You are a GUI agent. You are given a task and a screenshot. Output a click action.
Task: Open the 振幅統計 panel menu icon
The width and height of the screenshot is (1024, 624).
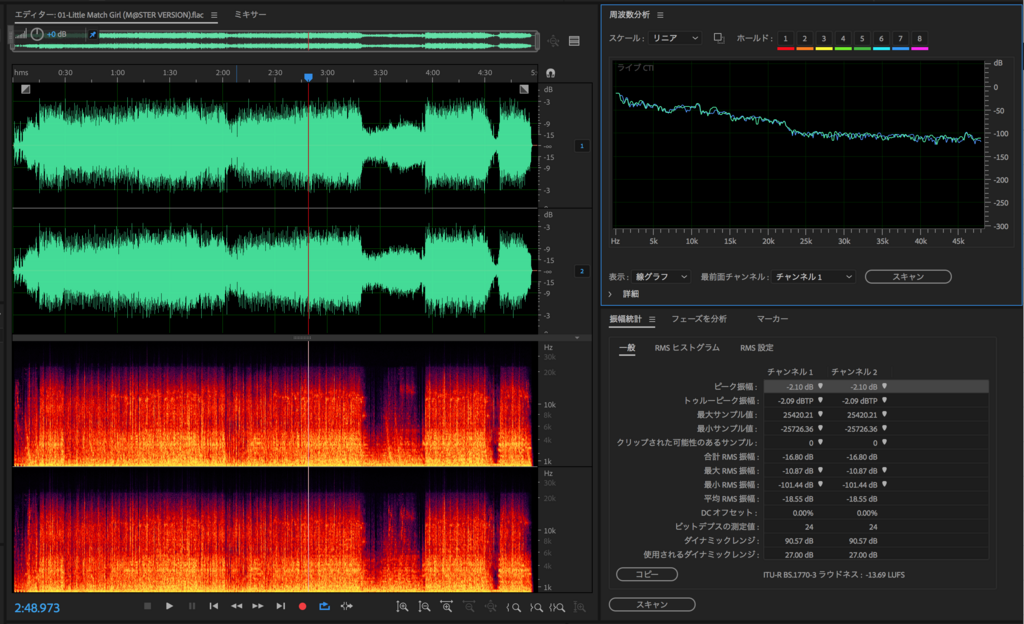click(652, 319)
